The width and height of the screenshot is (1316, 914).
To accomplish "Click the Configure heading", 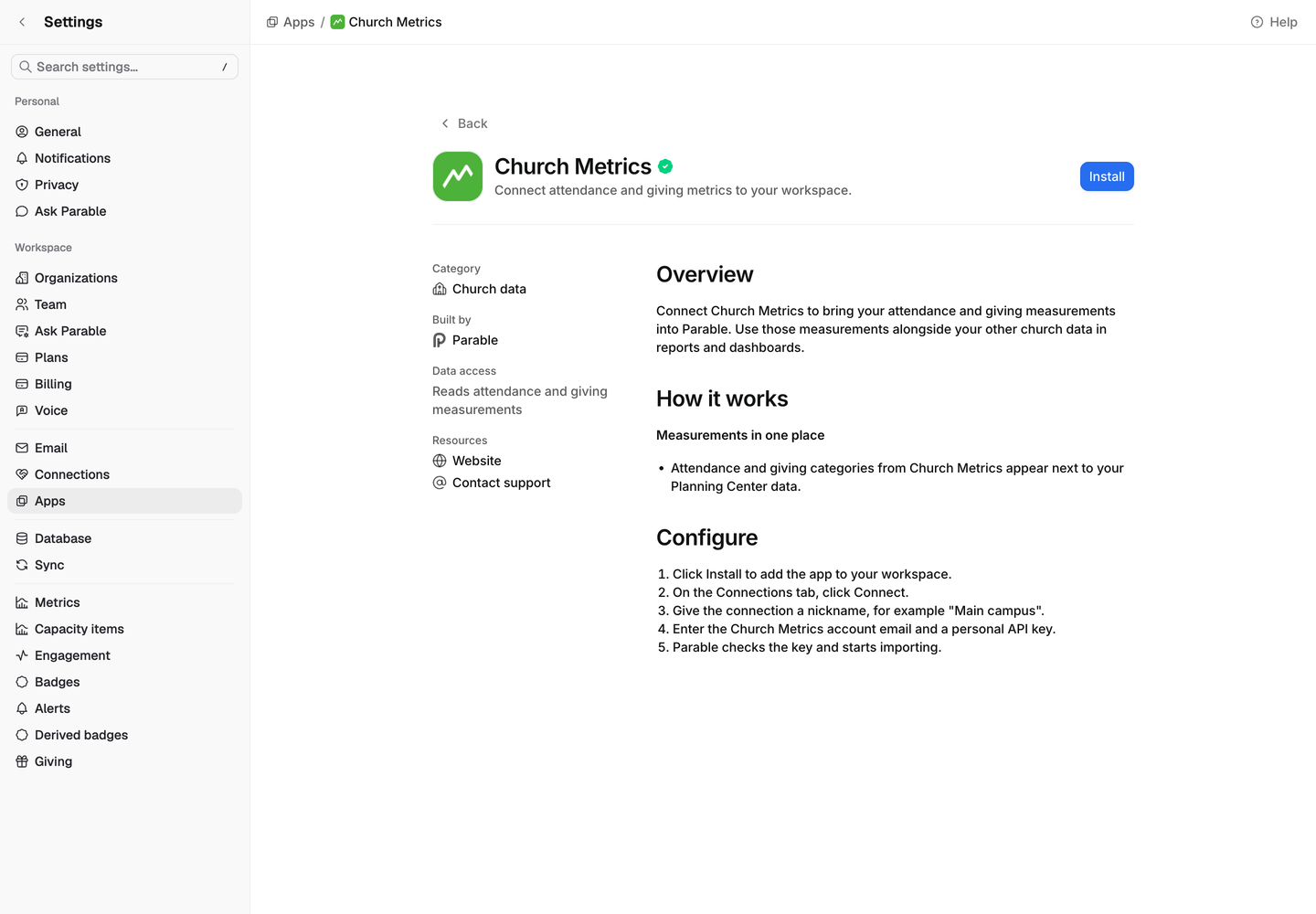I will (x=707, y=537).
